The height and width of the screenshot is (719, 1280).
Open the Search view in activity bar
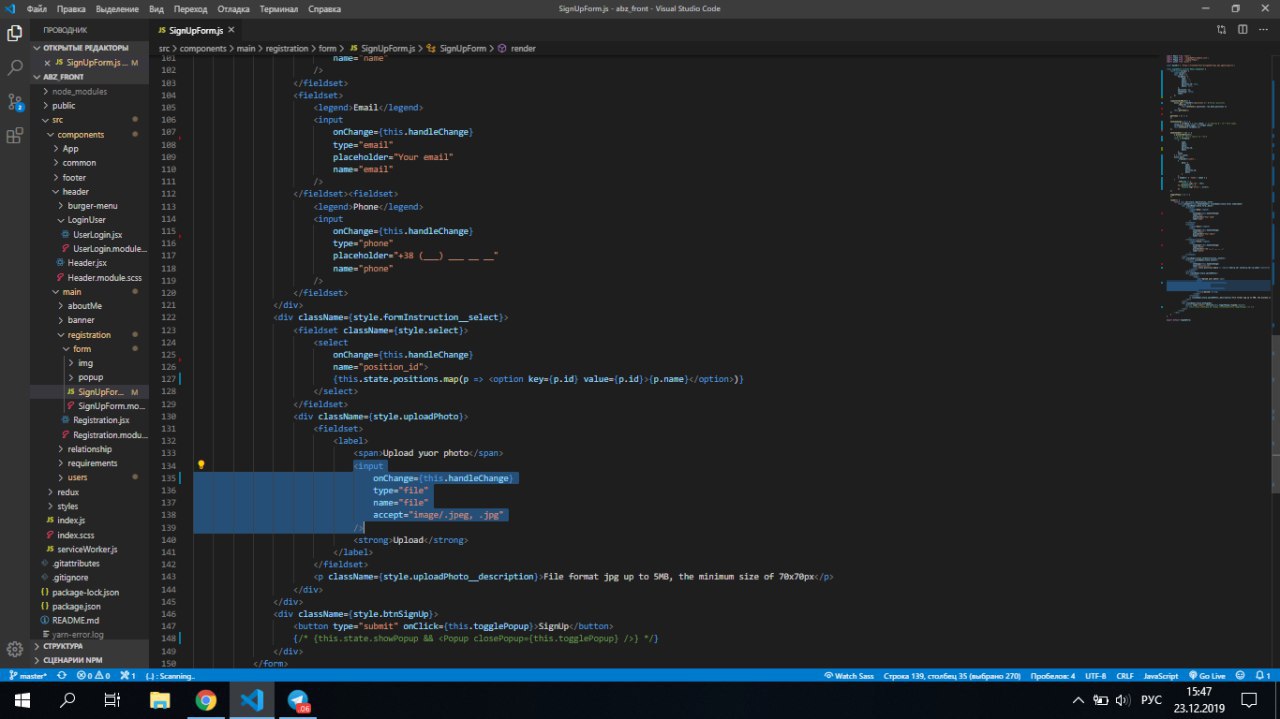tap(15, 68)
